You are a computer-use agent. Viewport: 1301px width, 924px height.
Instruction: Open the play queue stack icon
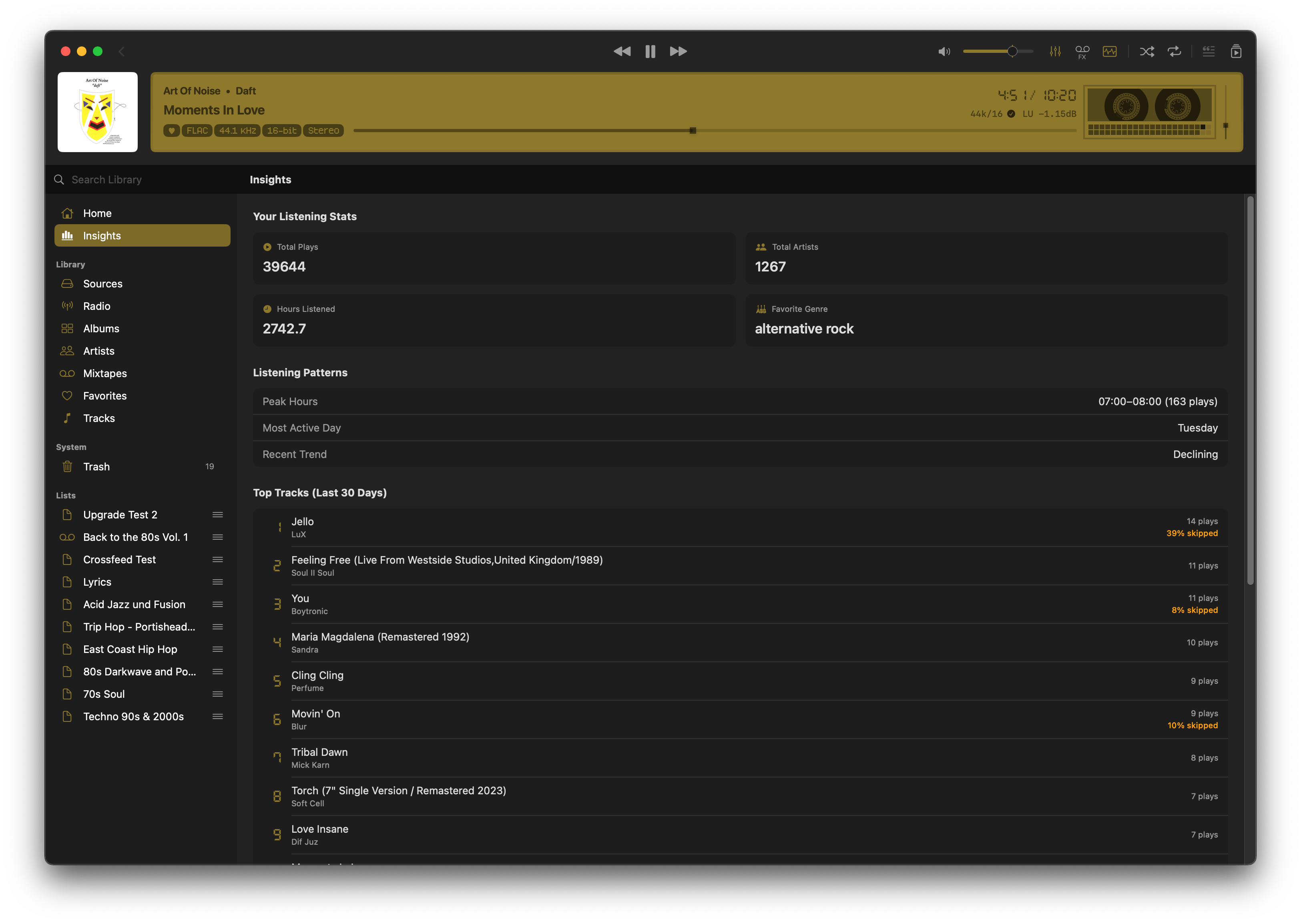point(1236,52)
